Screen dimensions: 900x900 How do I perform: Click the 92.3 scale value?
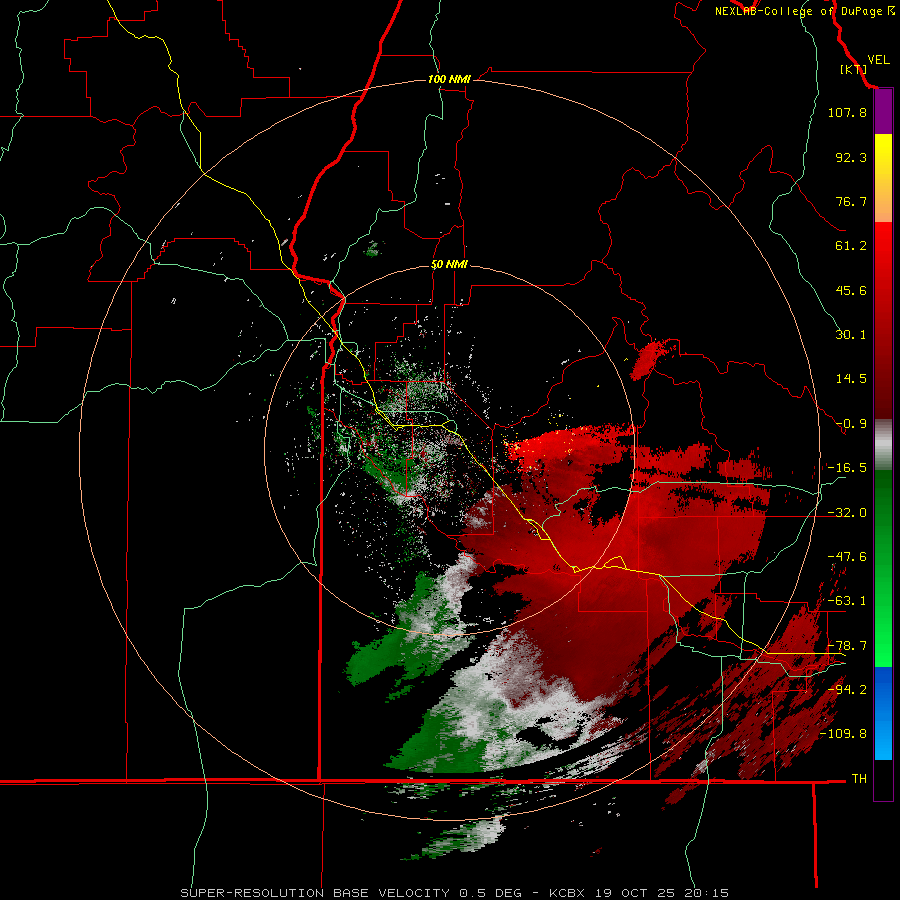point(851,157)
